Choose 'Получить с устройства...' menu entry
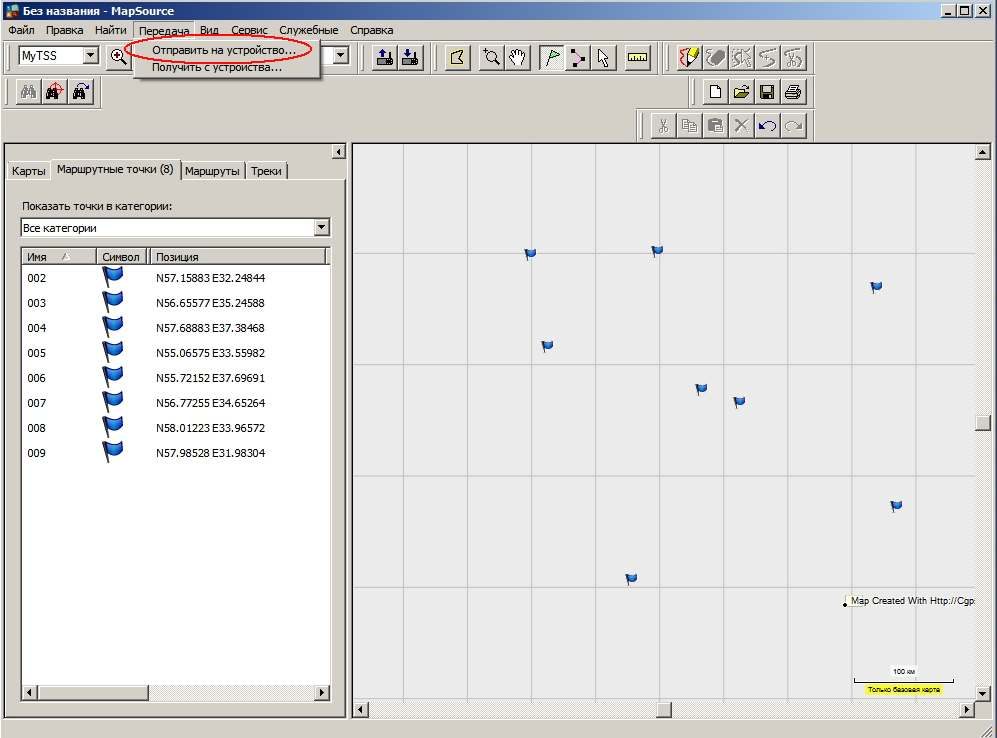This screenshot has height=738, width=997. (216, 67)
